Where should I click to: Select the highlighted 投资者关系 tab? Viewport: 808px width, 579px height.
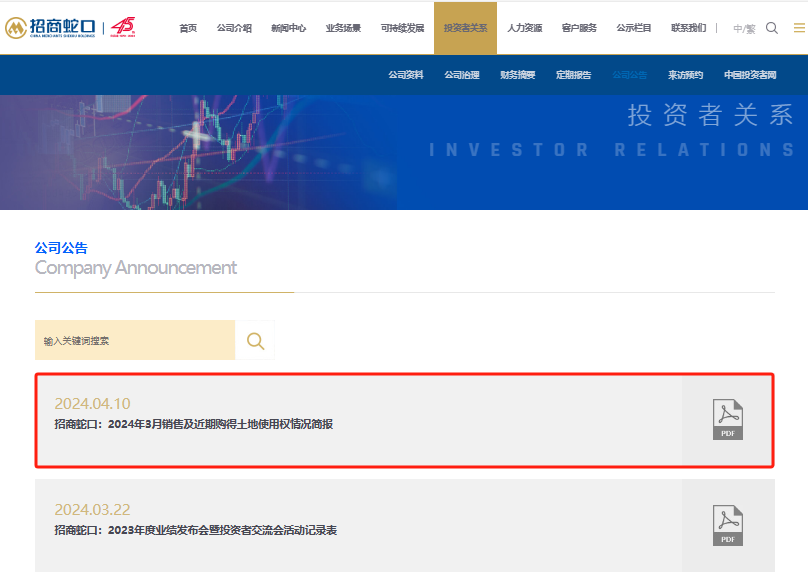[x=465, y=28]
